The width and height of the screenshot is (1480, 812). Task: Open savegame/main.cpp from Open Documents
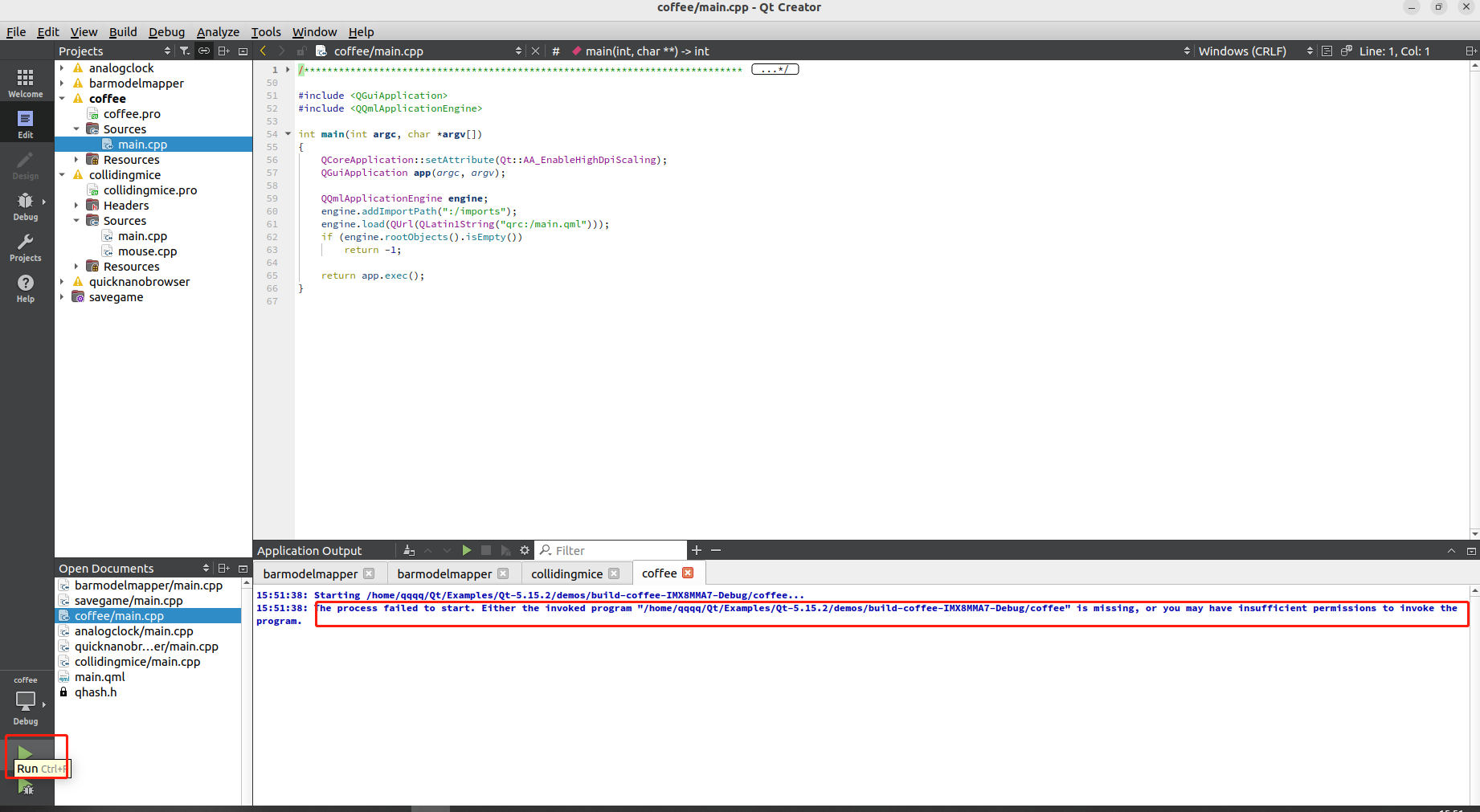[x=129, y=601]
